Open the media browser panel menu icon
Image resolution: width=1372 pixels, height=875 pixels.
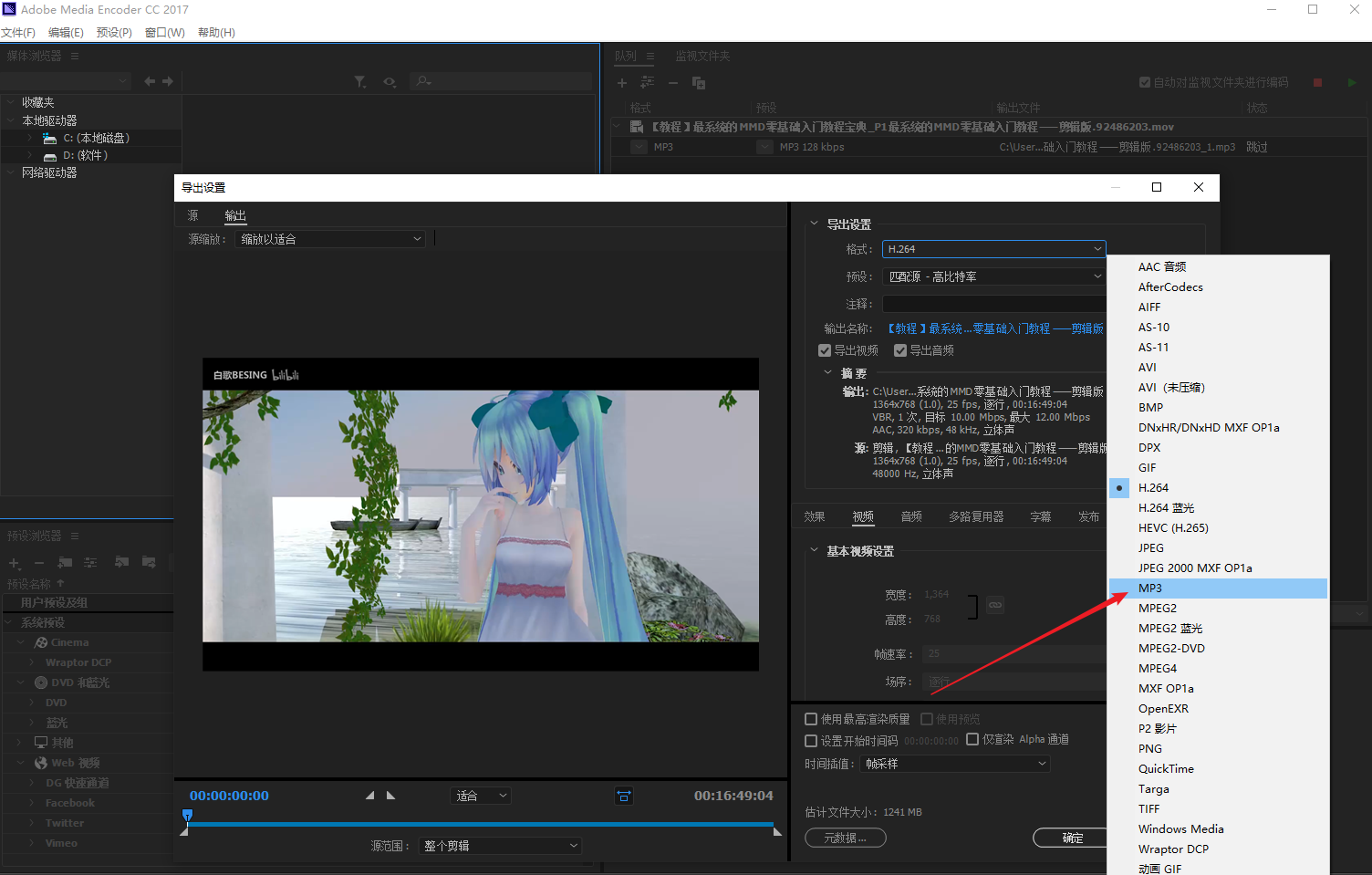75,57
